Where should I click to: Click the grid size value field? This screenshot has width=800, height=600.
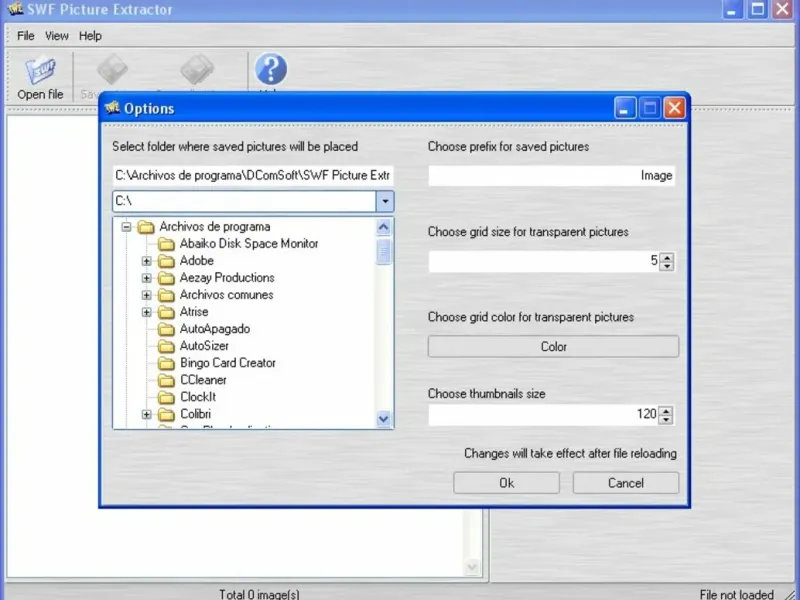coord(544,261)
